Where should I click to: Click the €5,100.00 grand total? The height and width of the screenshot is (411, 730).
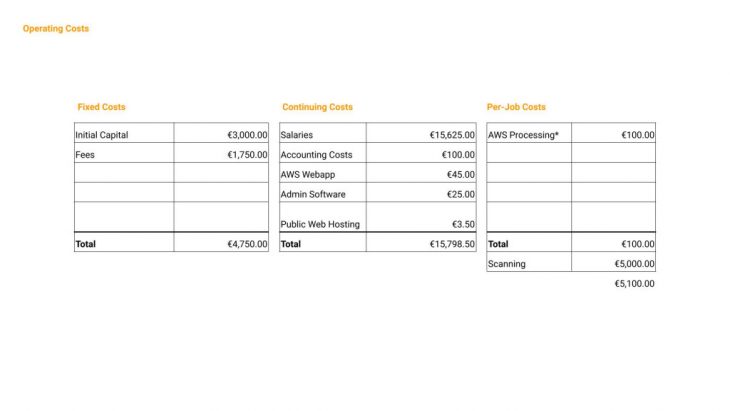(x=634, y=284)
